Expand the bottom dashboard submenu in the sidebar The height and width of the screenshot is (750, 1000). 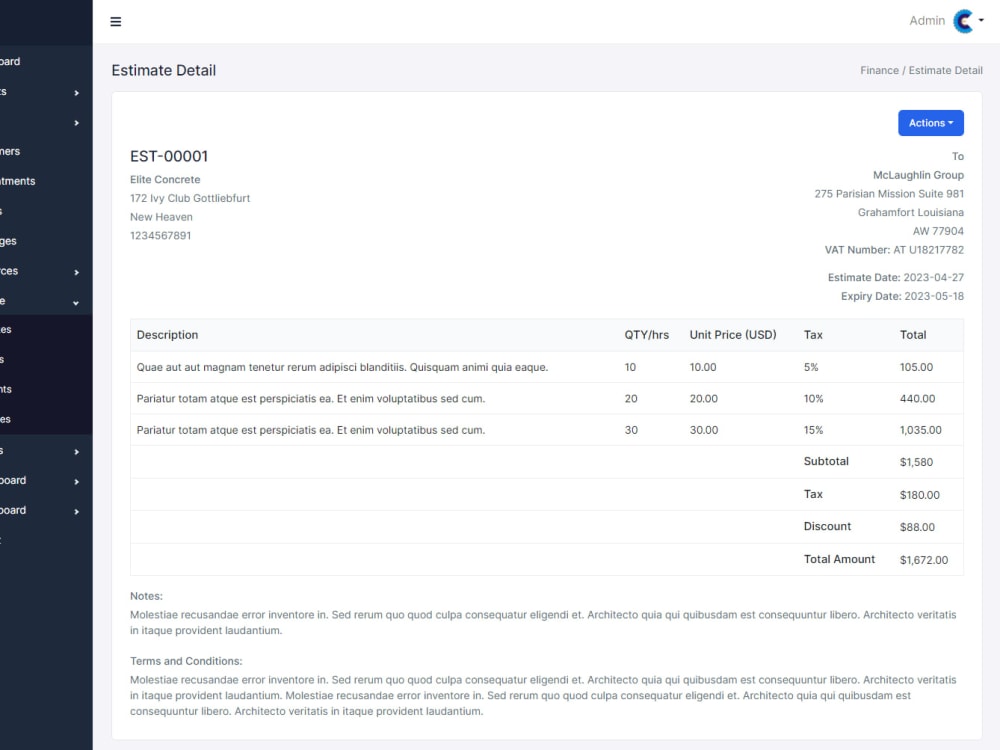(x=40, y=510)
